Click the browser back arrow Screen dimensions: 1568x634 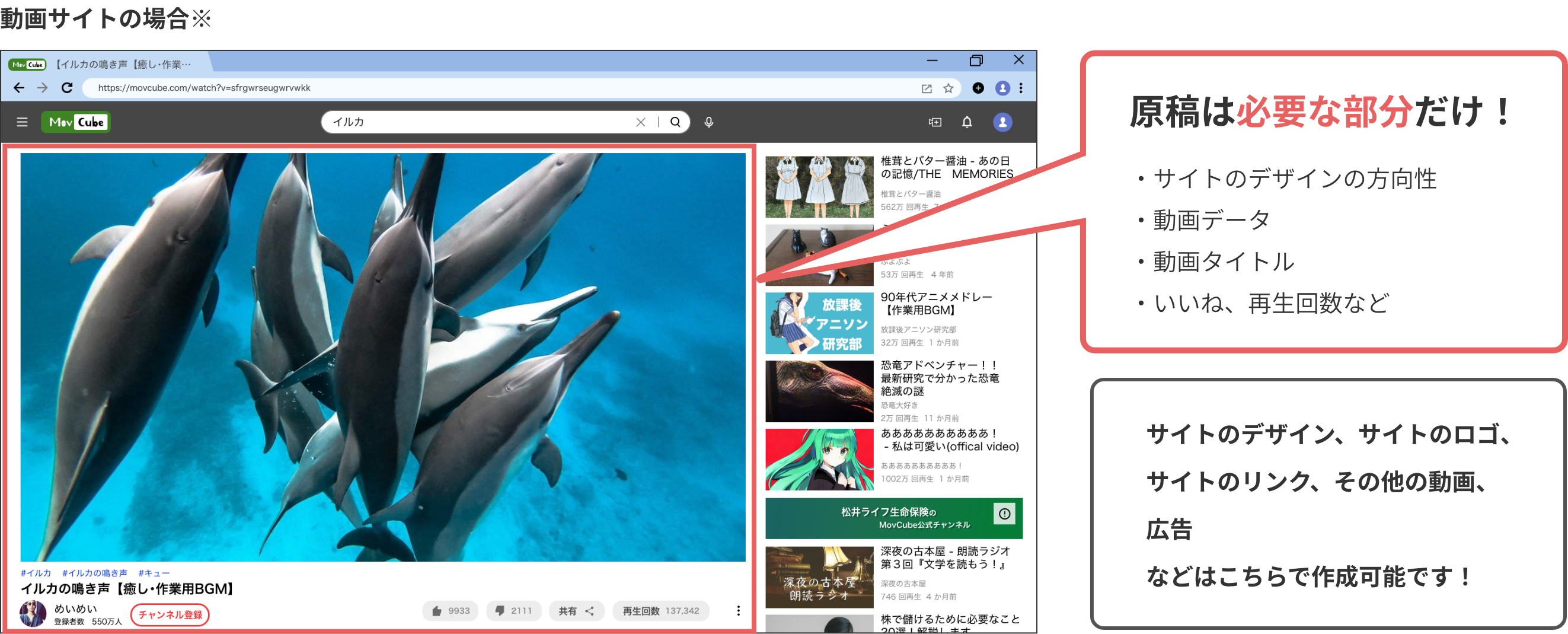[x=19, y=88]
